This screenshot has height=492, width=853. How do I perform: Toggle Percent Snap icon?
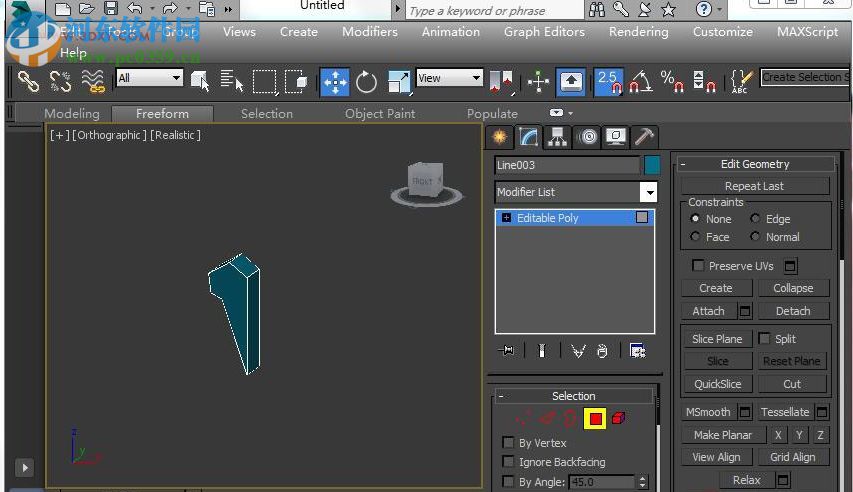point(672,82)
